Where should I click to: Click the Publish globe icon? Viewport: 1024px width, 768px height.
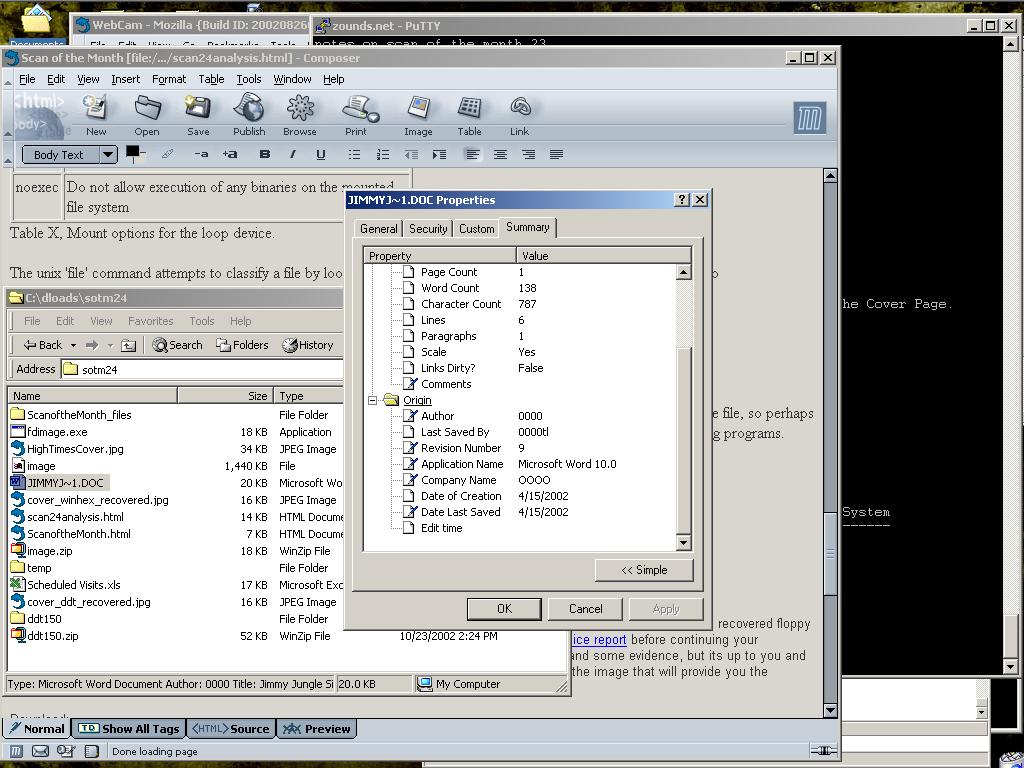point(249,114)
